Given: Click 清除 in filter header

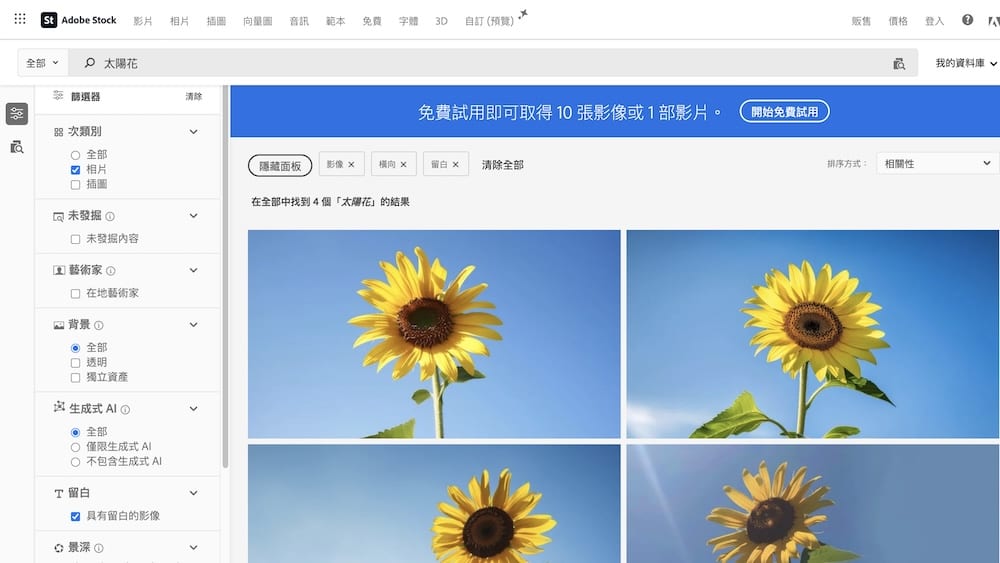Looking at the screenshot, I should coord(194,97).
